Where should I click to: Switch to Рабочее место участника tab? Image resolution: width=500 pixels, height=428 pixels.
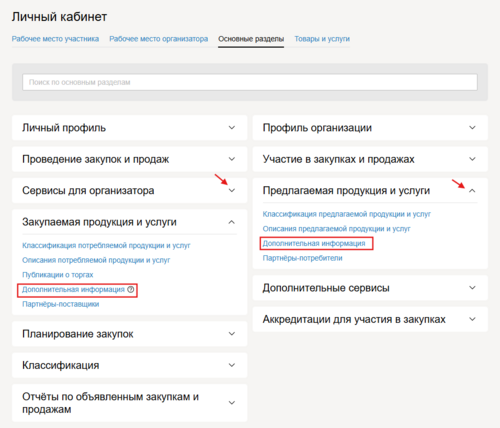(x=55, y=39)
